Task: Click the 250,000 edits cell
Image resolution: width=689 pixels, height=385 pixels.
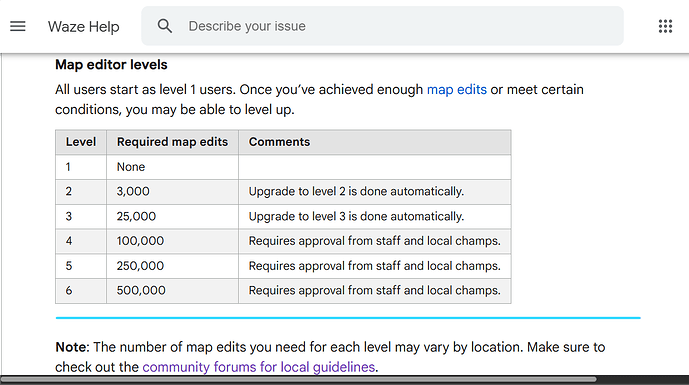Action: (x=172, y=266)
